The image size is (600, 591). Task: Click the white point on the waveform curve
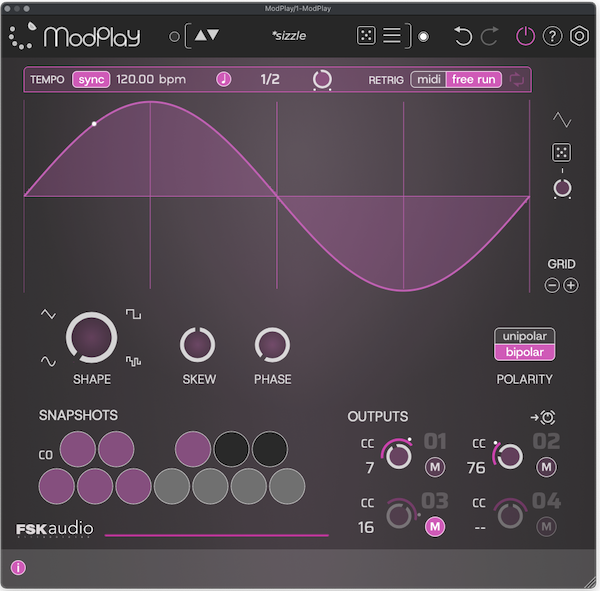(94, 124)
